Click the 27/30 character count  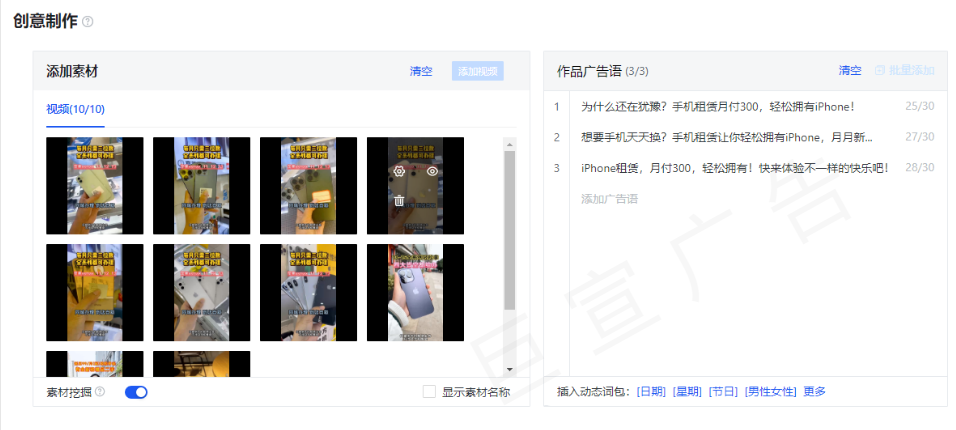[x=919, y=137]
